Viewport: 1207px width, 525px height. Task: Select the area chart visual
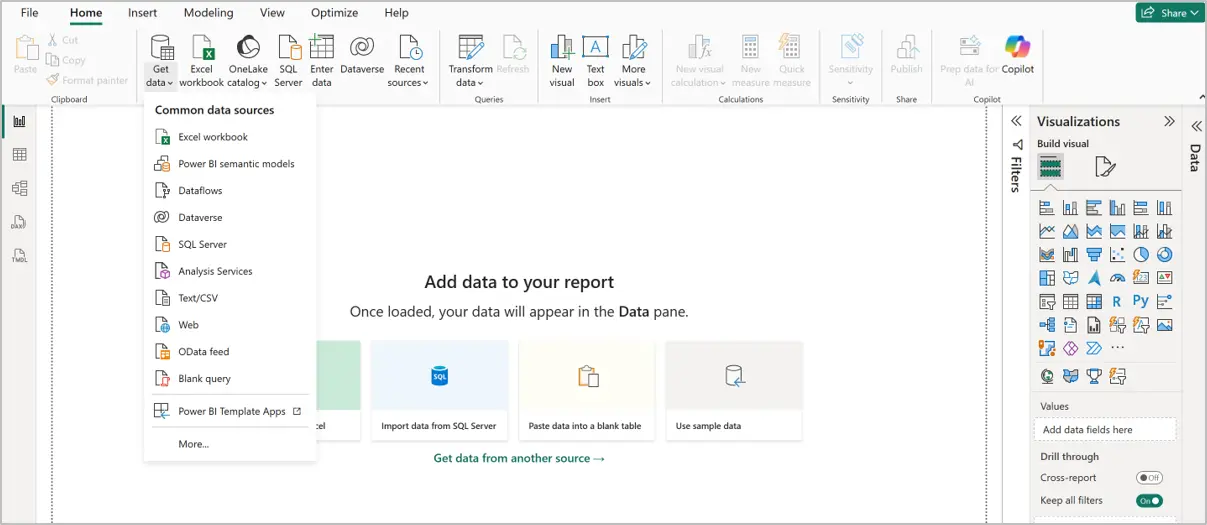(1070, 231)
